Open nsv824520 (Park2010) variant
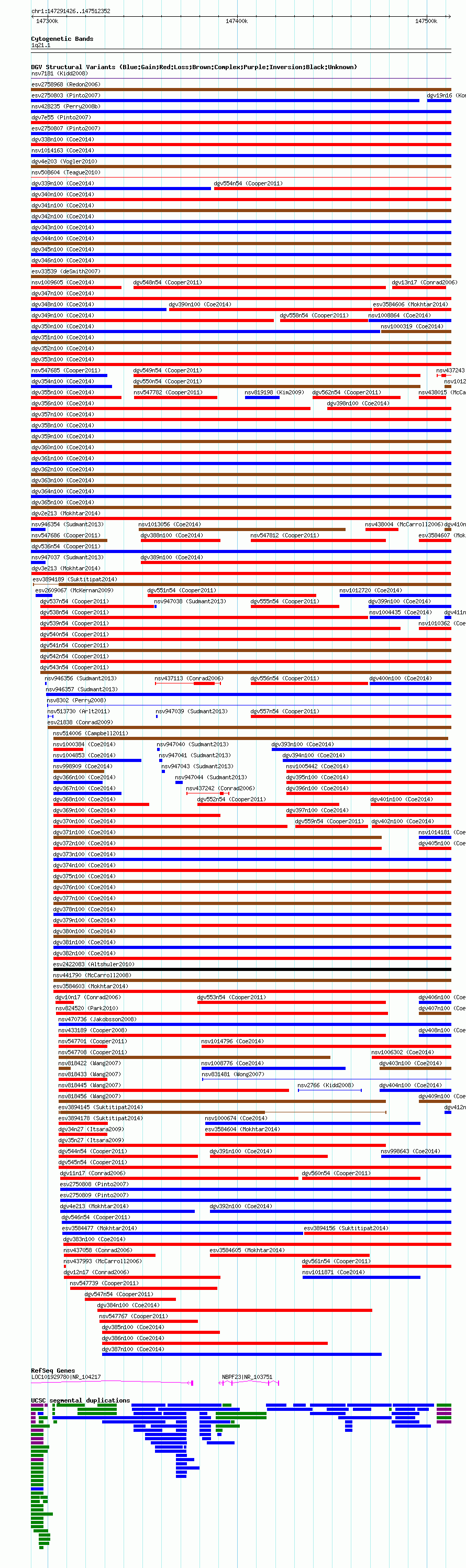The image size is (466, 1568). tap(87, 1008)
